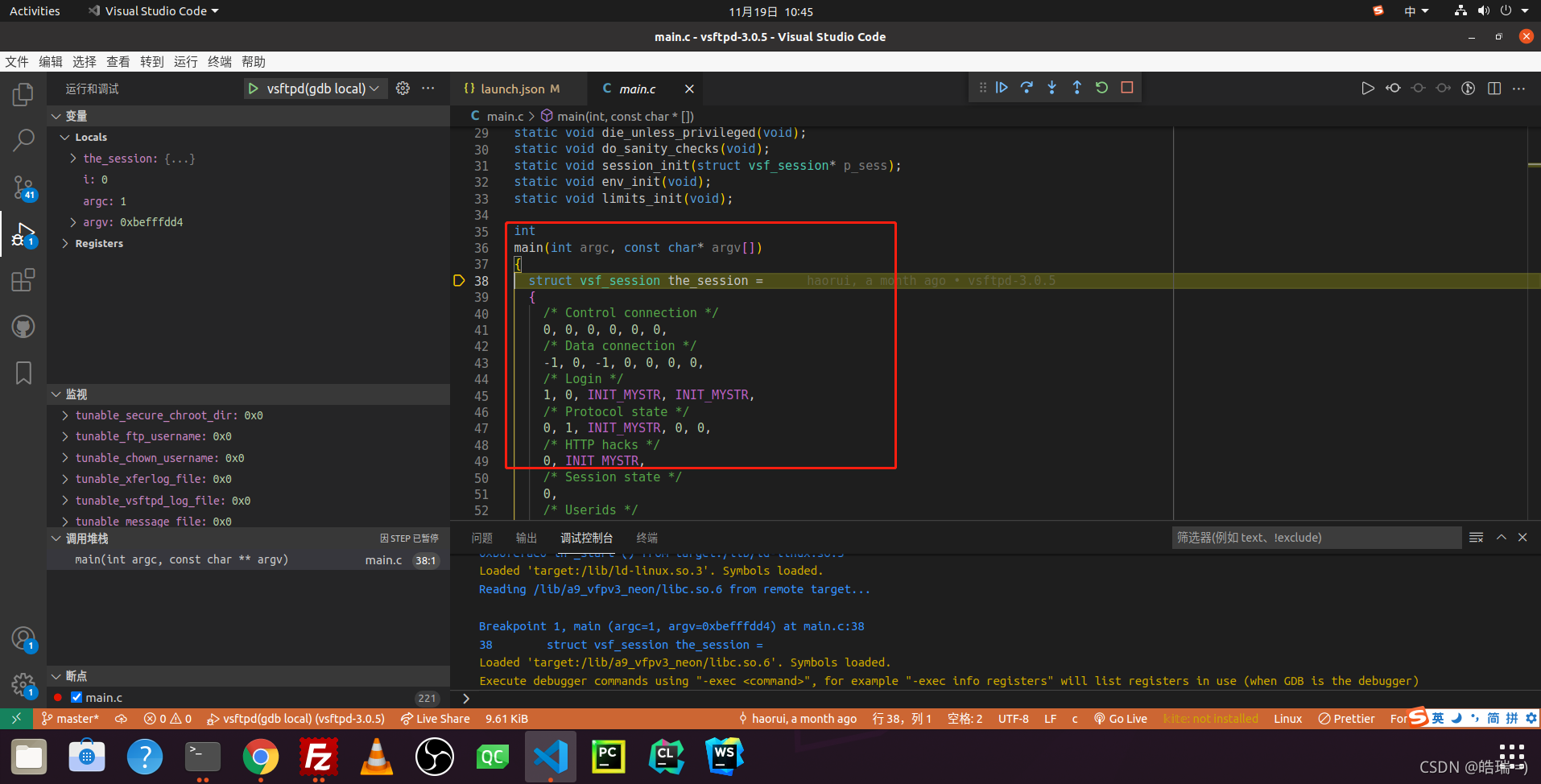1541x784 pixels.
Task: Open the Manage gear in activity bar
Action: [23, 686]
